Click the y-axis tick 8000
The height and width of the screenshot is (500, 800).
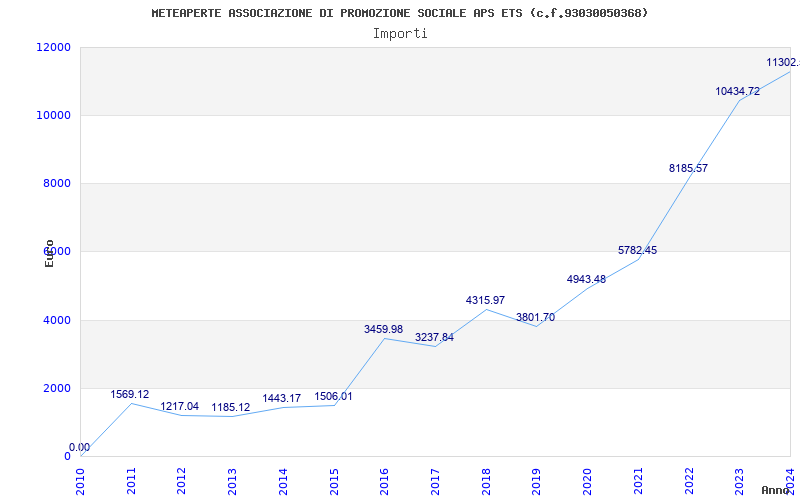pyautogui.click(x=56, y=183)
